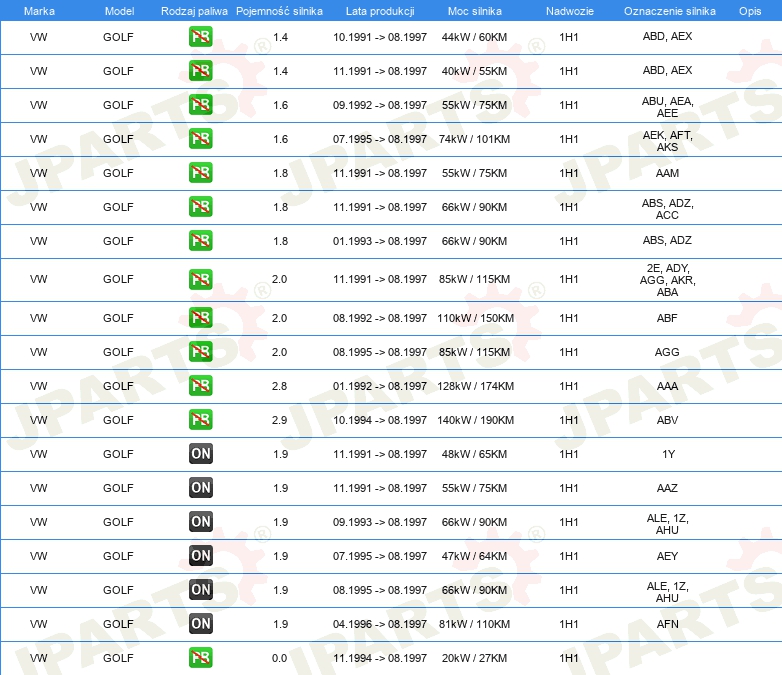Click date range 09.1992 -> 08.1997
The image size is (782, 675).
point(380,105)
